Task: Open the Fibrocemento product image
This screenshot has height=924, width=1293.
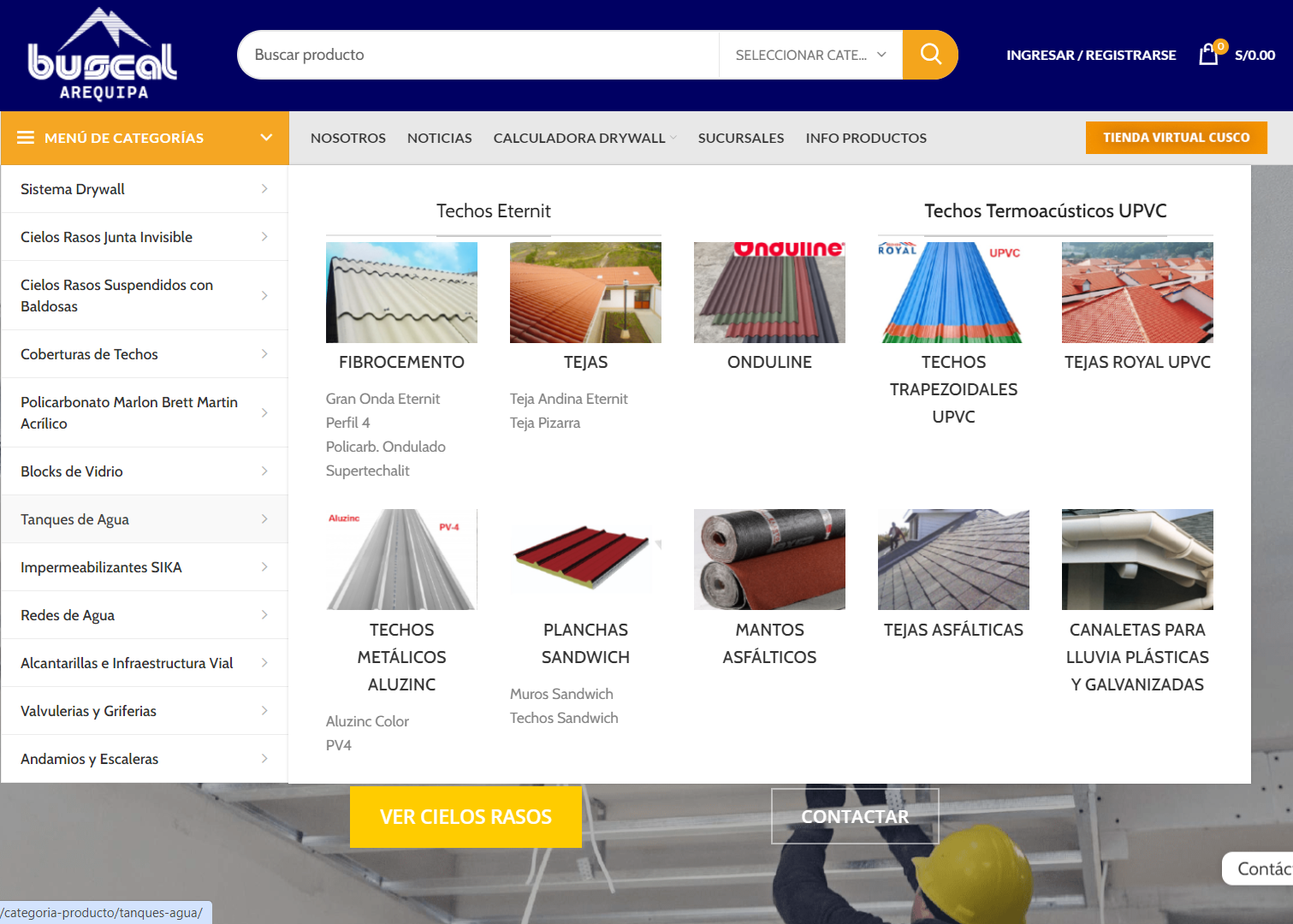Action: coord(401,293)
